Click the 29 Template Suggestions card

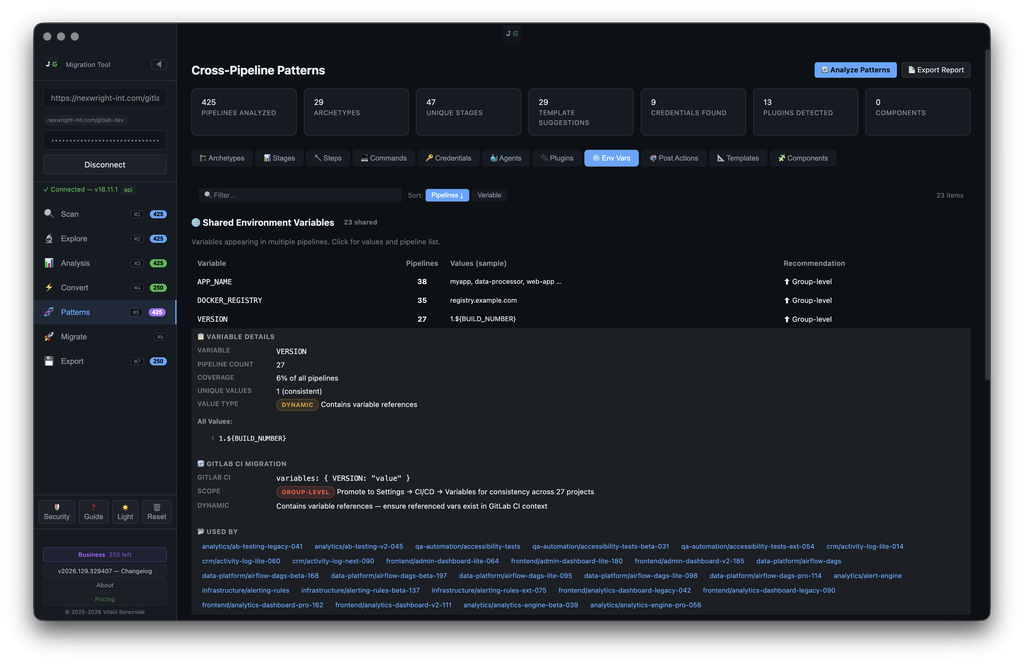coord(581,112)
